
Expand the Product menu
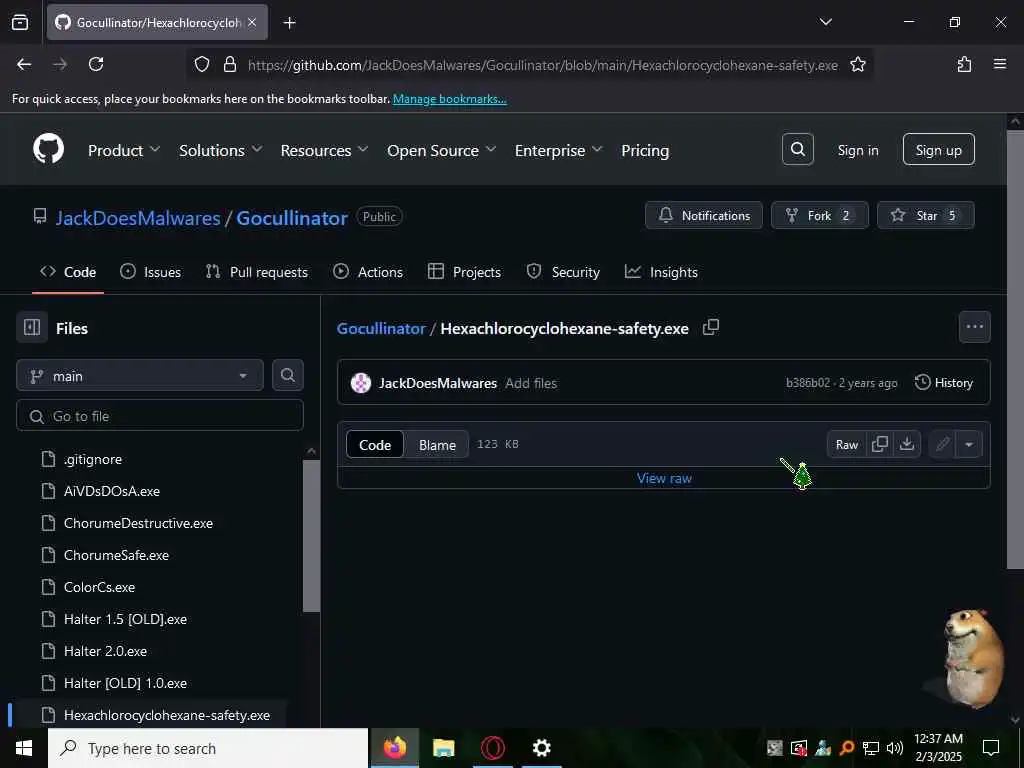pos(124,150)
